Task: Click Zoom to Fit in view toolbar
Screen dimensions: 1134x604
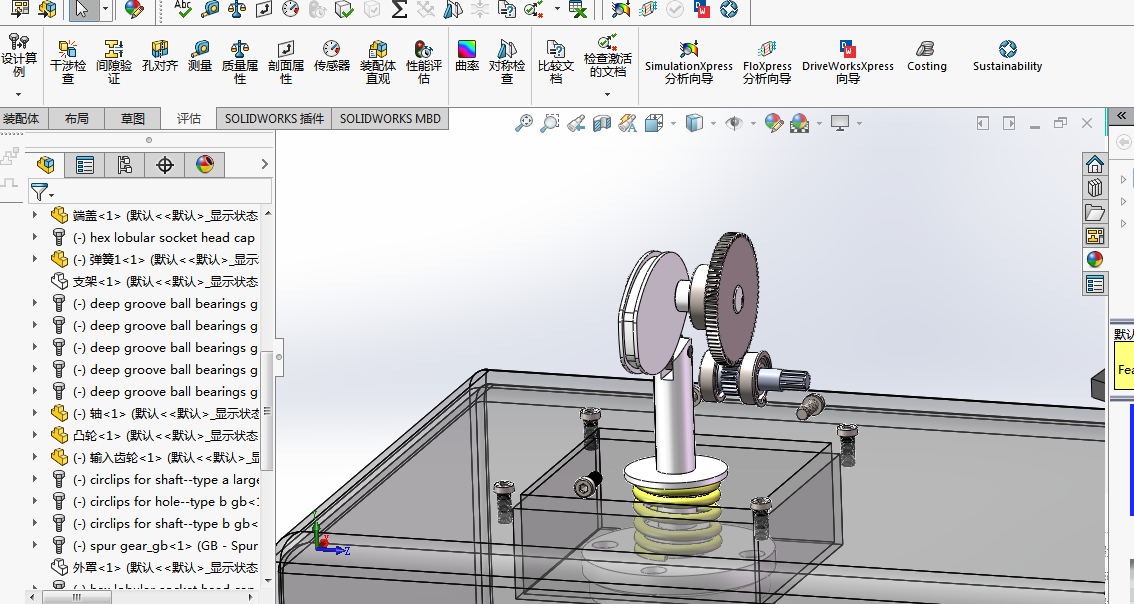Action: [x=524, y=124]
